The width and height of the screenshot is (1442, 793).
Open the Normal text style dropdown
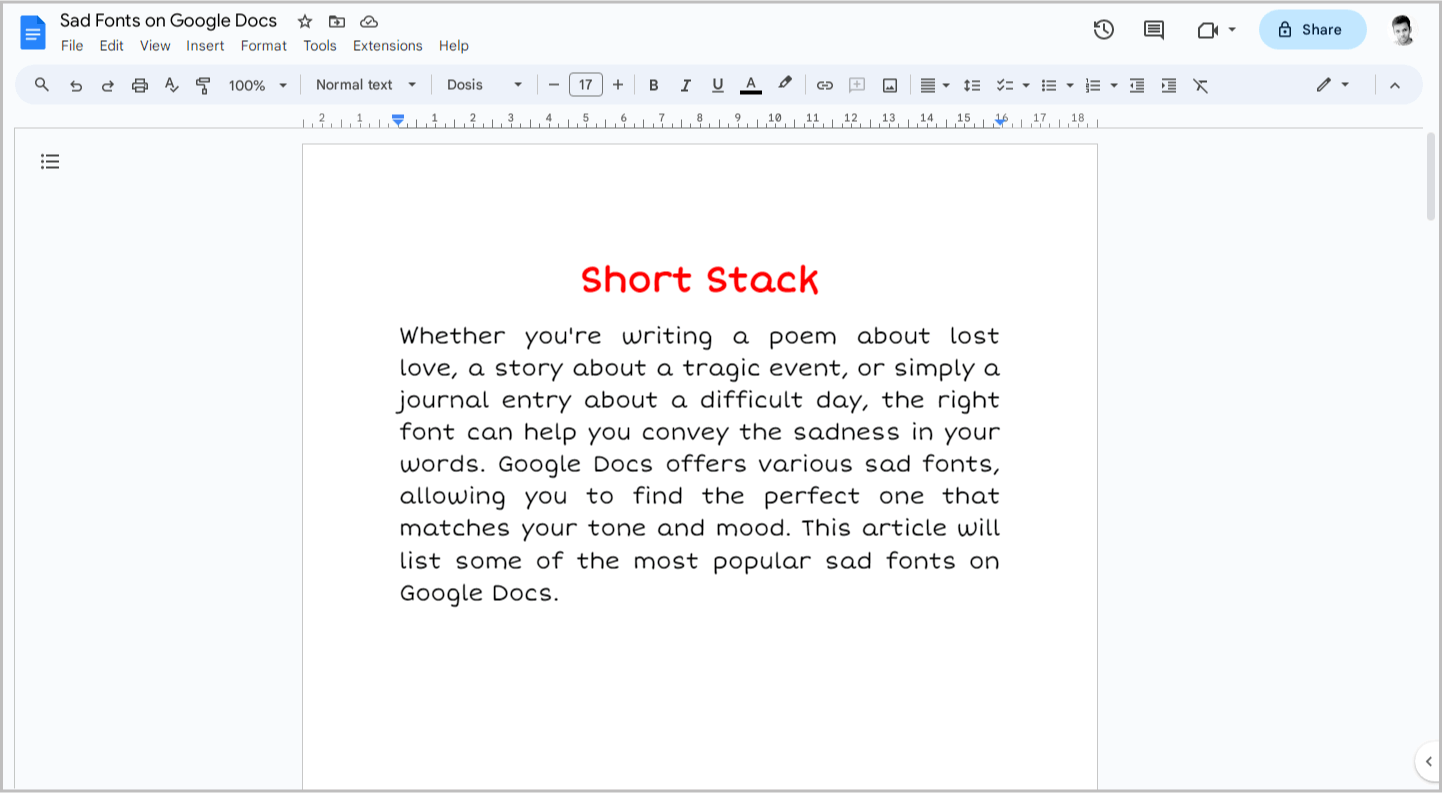click(x=364, y=85)
